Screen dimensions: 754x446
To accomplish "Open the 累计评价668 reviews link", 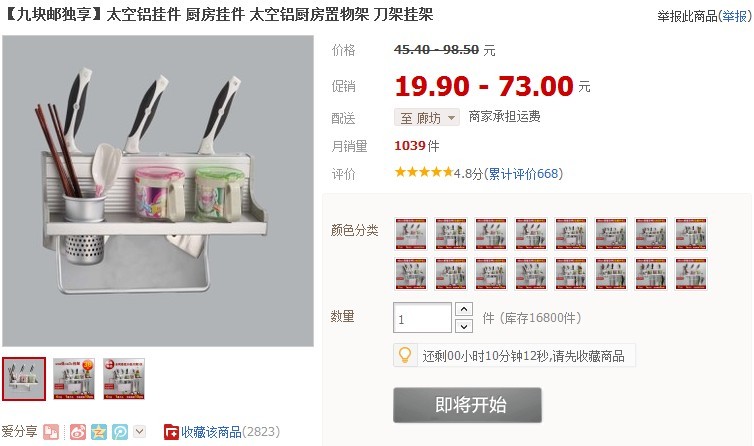I will [x=523, y=174].
